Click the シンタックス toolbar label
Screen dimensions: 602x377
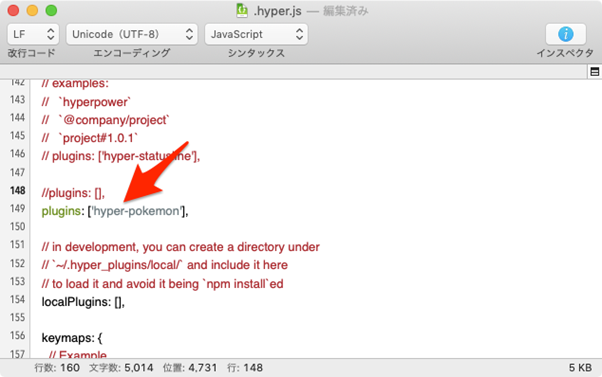256,53
